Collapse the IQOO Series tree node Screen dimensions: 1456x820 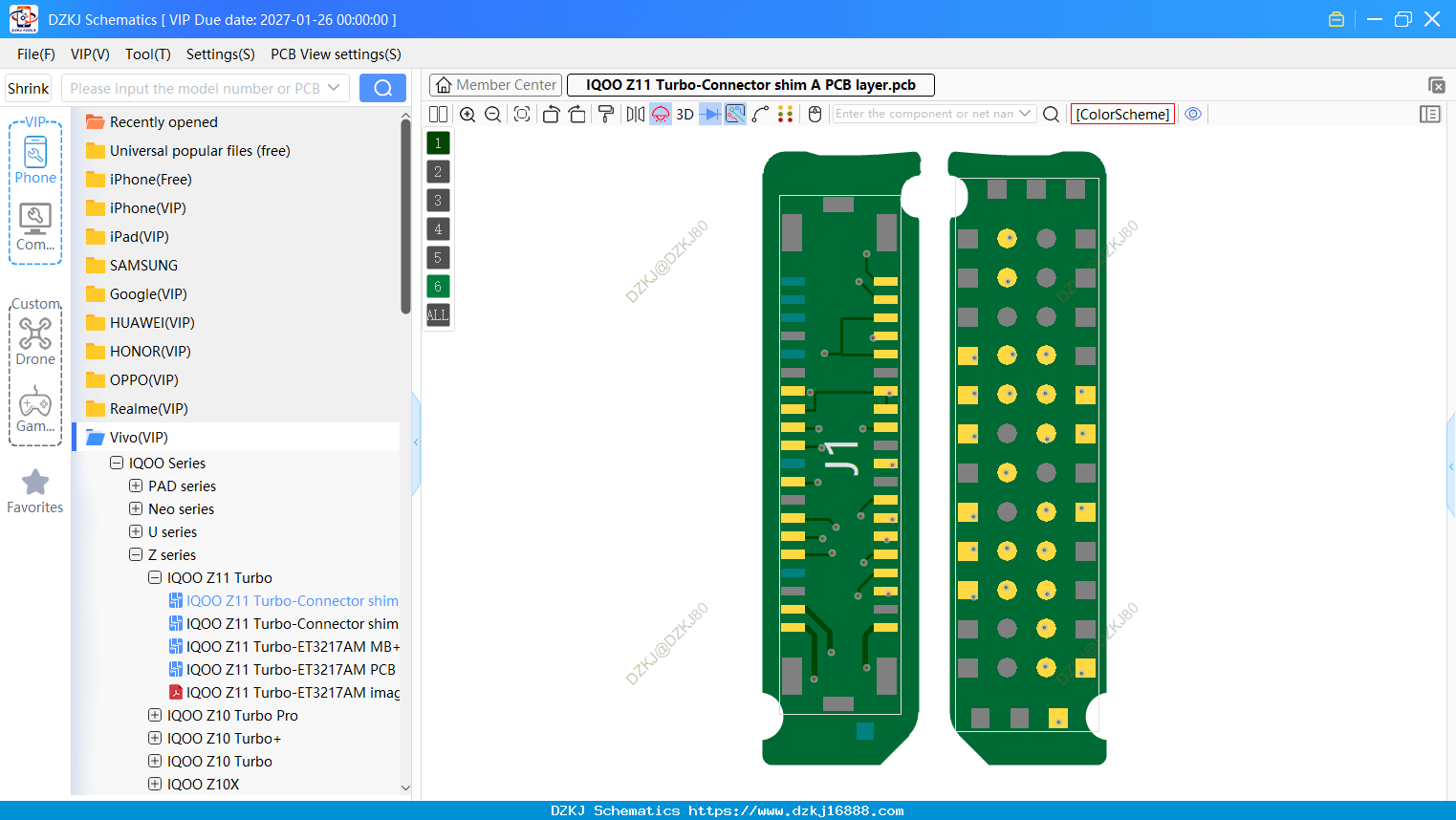(117, 463)
